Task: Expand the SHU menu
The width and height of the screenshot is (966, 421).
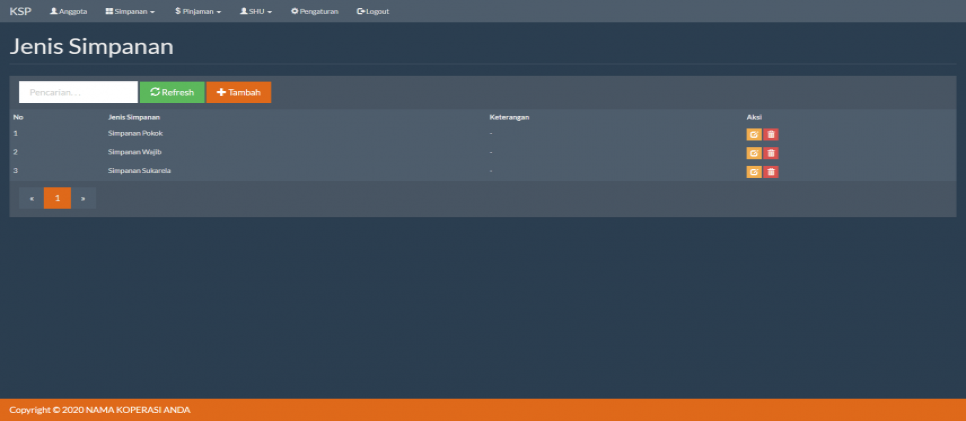Action: click(256, 11)
